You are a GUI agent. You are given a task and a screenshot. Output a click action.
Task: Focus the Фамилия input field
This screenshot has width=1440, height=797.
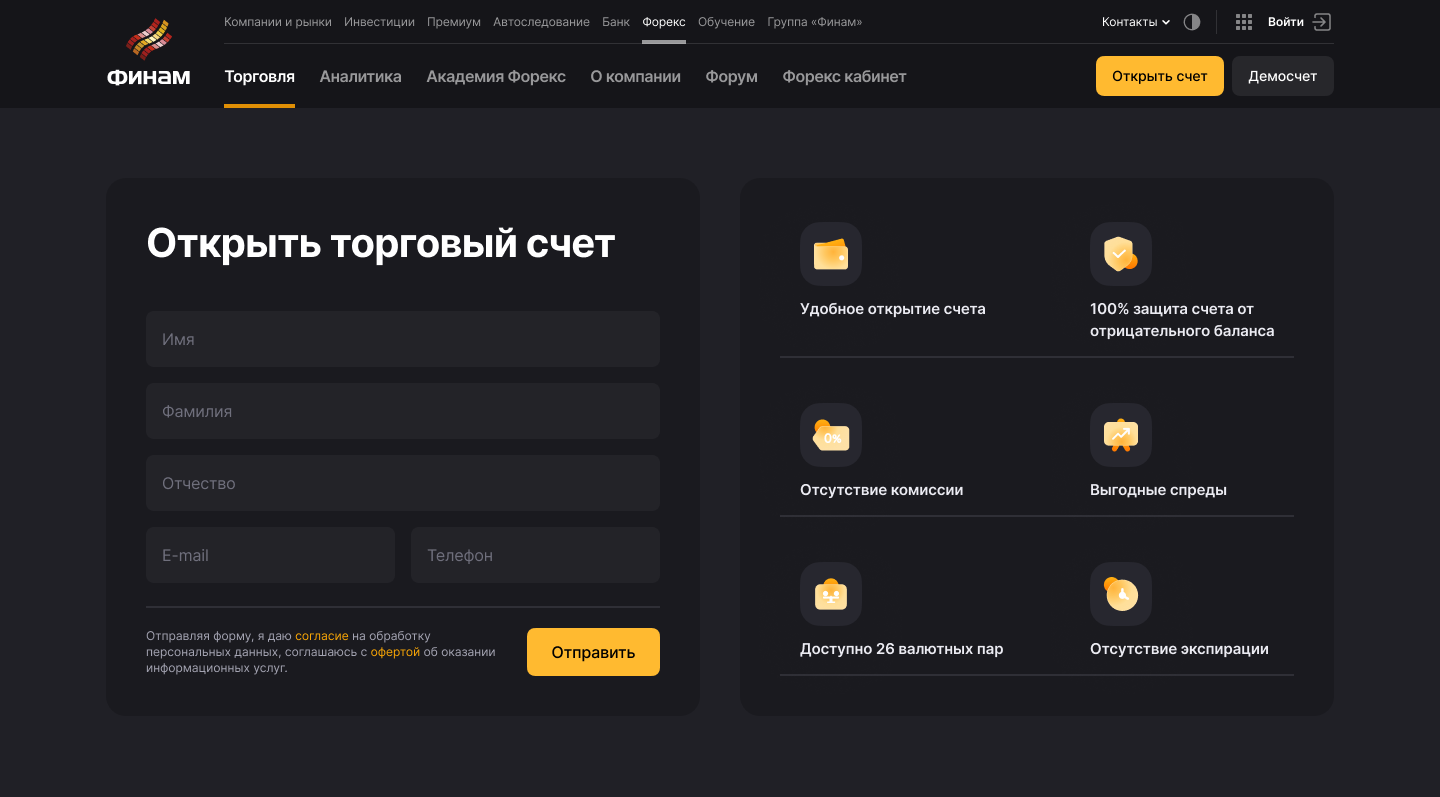[403, 411]
